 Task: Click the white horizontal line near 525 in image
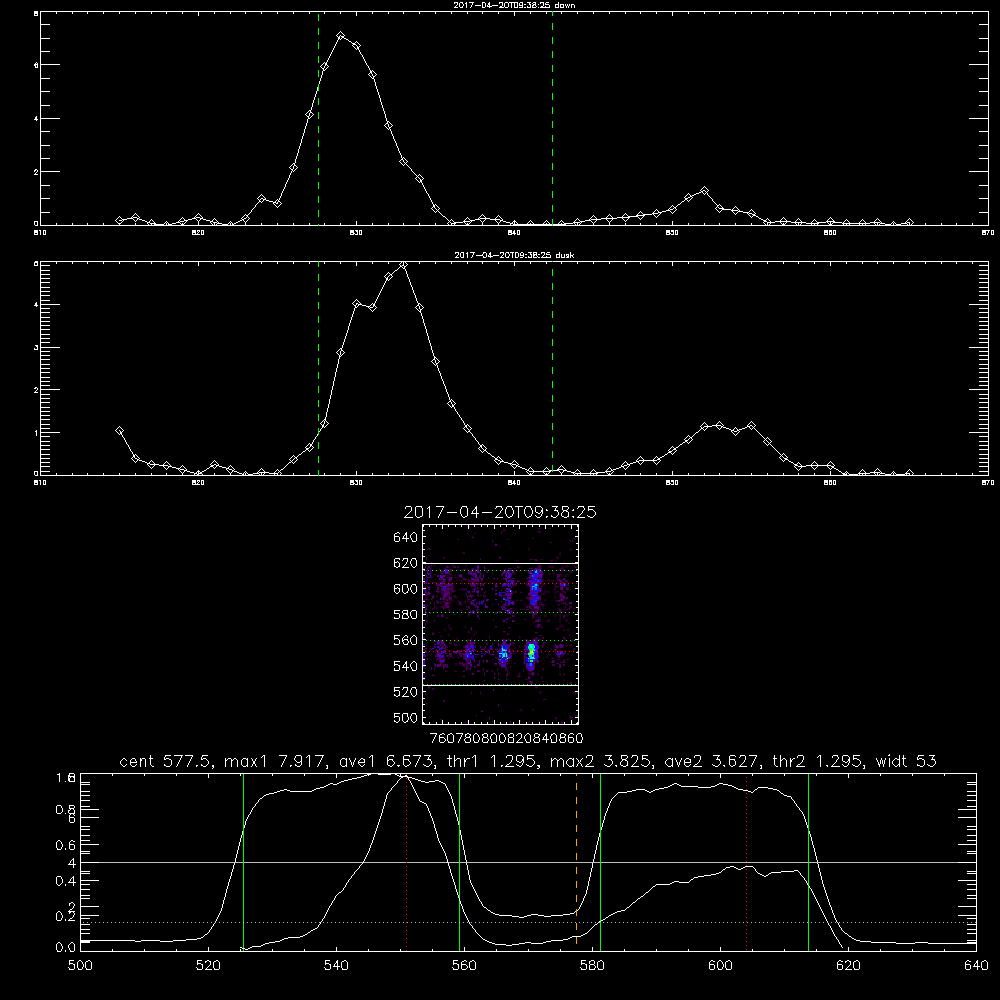500,685
